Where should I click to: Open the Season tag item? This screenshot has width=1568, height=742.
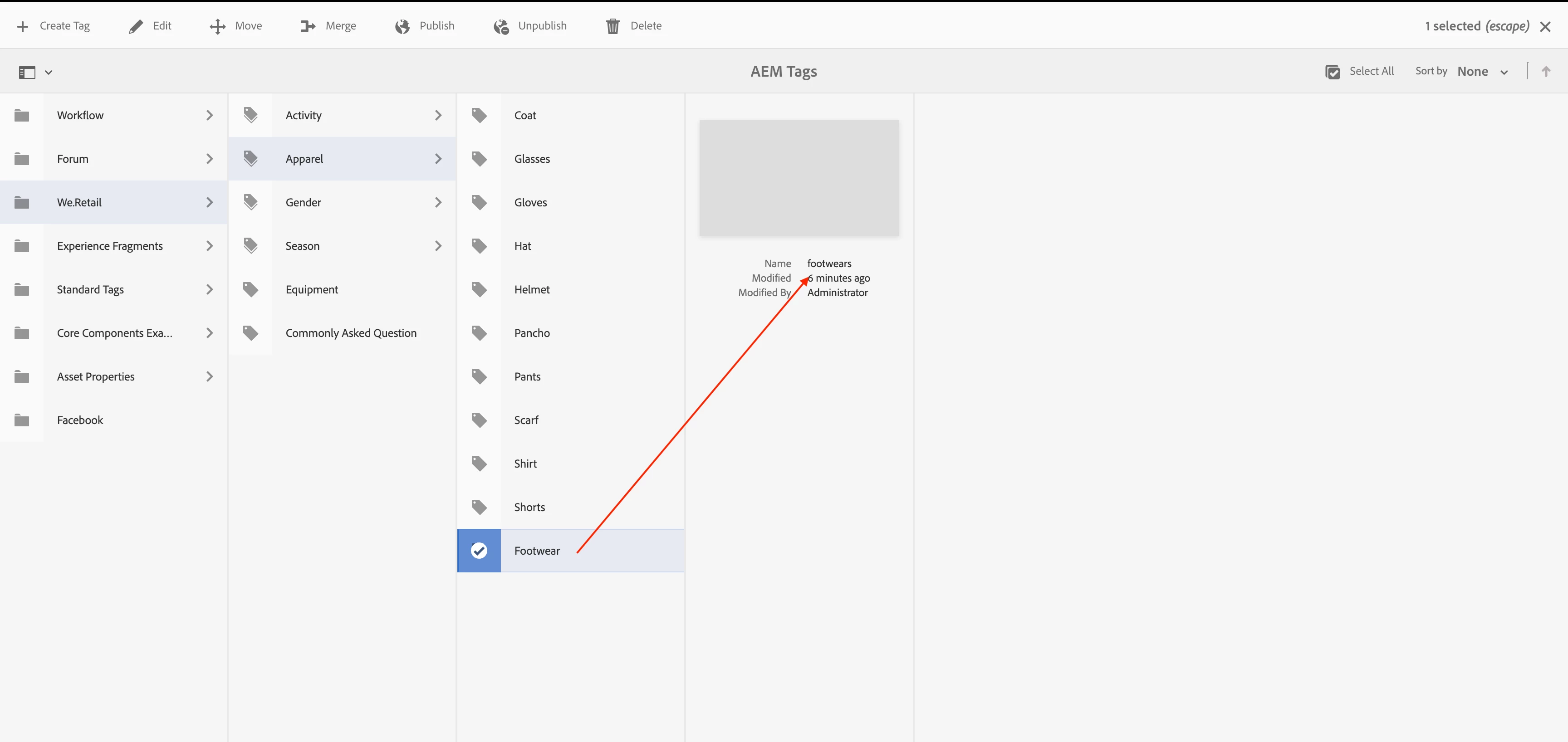(303, 246)
